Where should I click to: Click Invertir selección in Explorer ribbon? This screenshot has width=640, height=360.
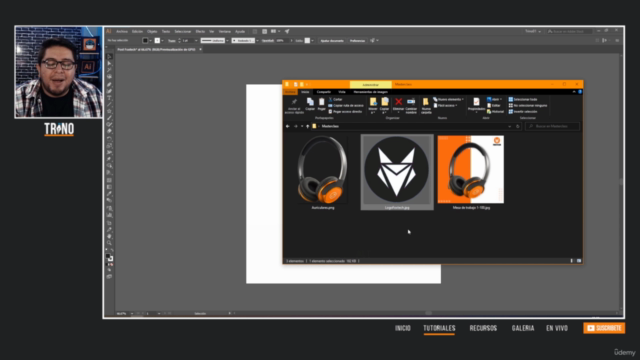(x=523, y=111)
